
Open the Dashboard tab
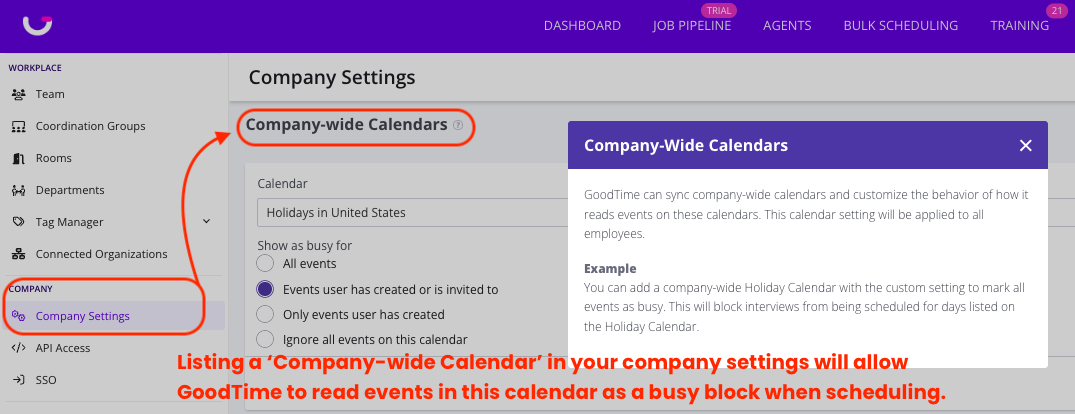click(x=582, y=26)
